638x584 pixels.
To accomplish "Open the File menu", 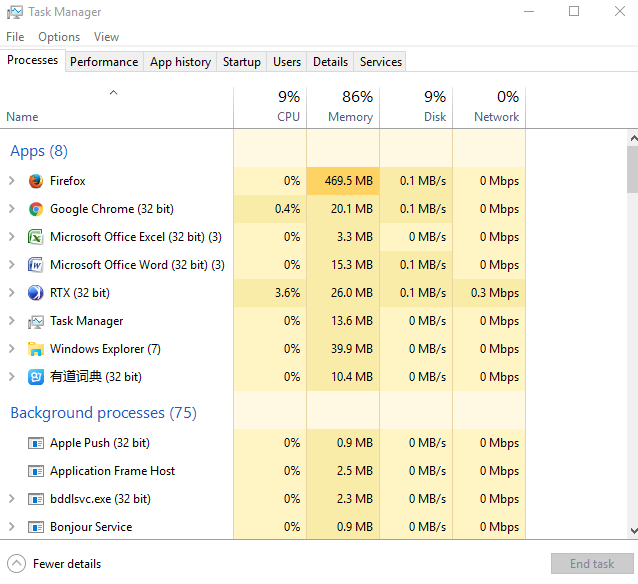I will point(15,37).
